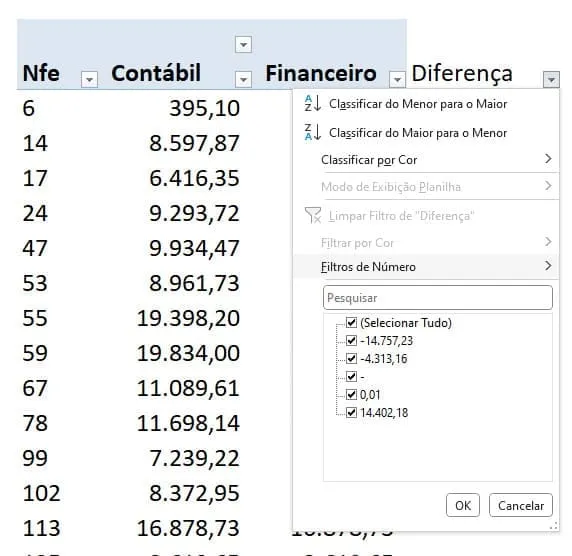This screenshot has height=556, width=572.
Task: Click the Cancelar button
Action: tap(521, 505)
